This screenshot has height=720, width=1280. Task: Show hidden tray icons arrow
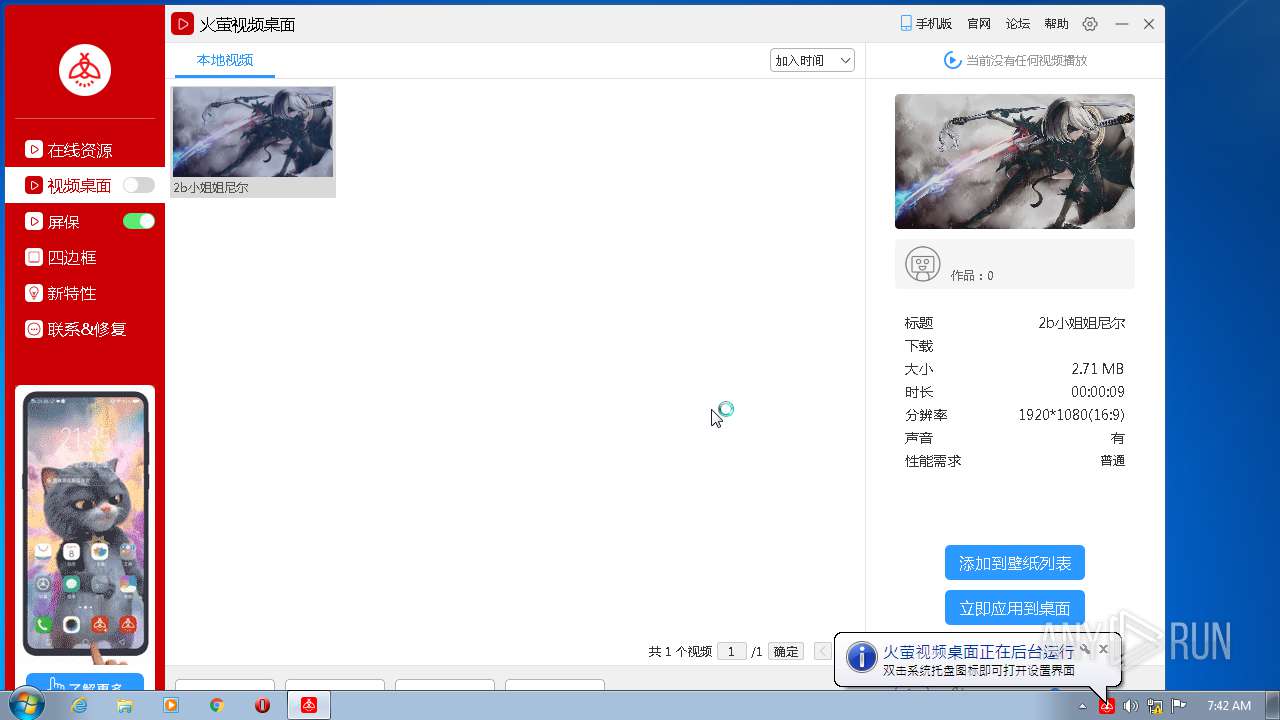tap(1082, 706)
